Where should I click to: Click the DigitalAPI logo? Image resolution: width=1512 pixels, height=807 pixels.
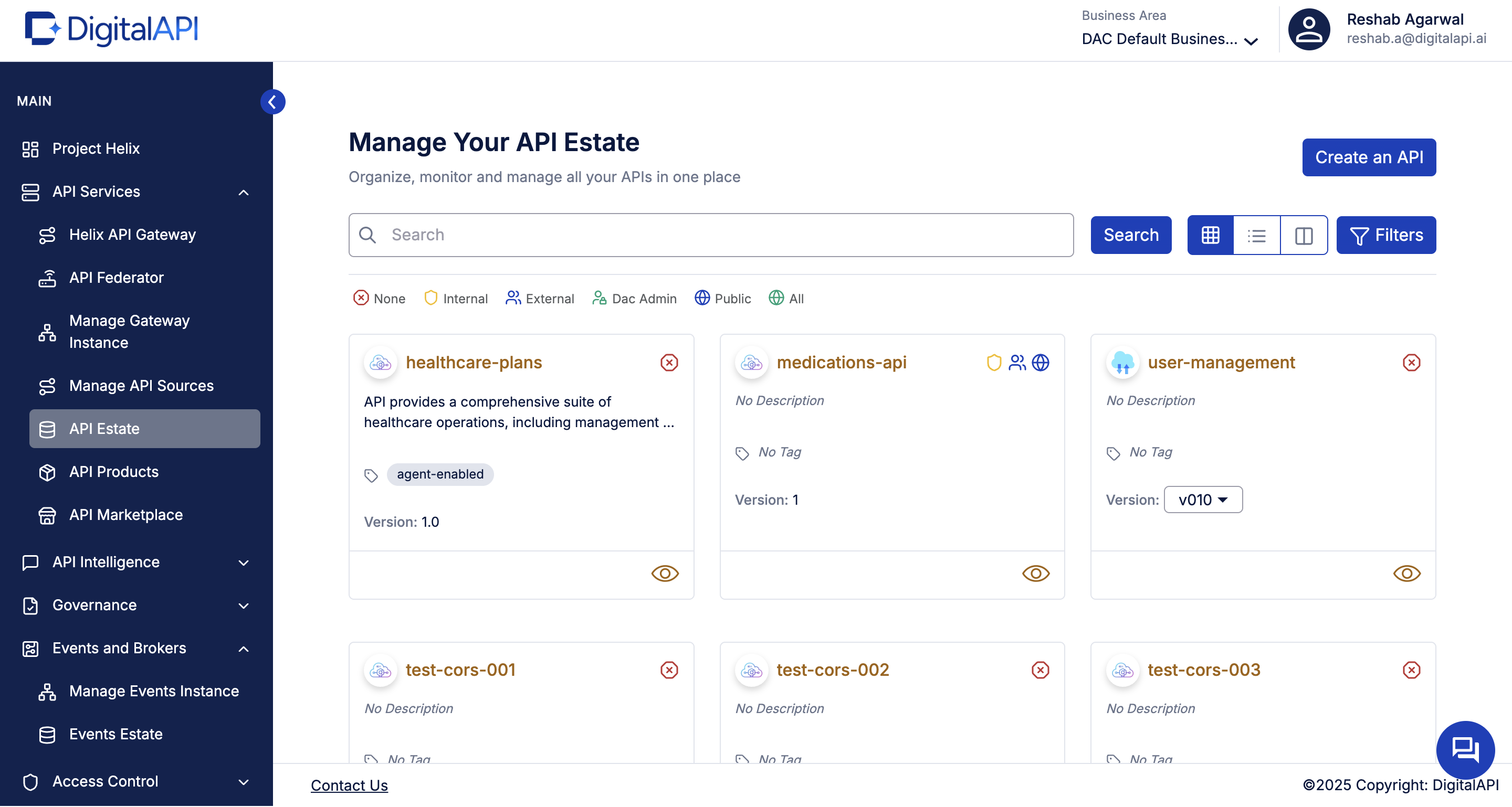[x=111, y=29]
